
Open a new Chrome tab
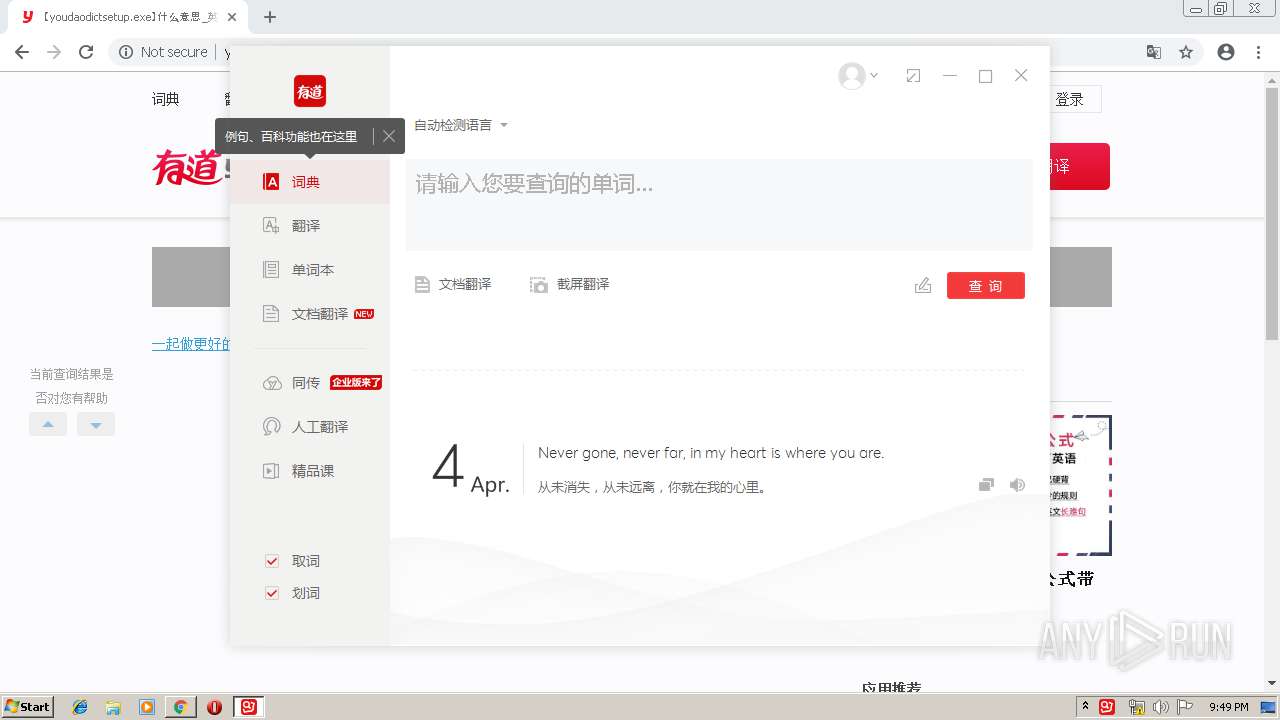coord(270,17)
